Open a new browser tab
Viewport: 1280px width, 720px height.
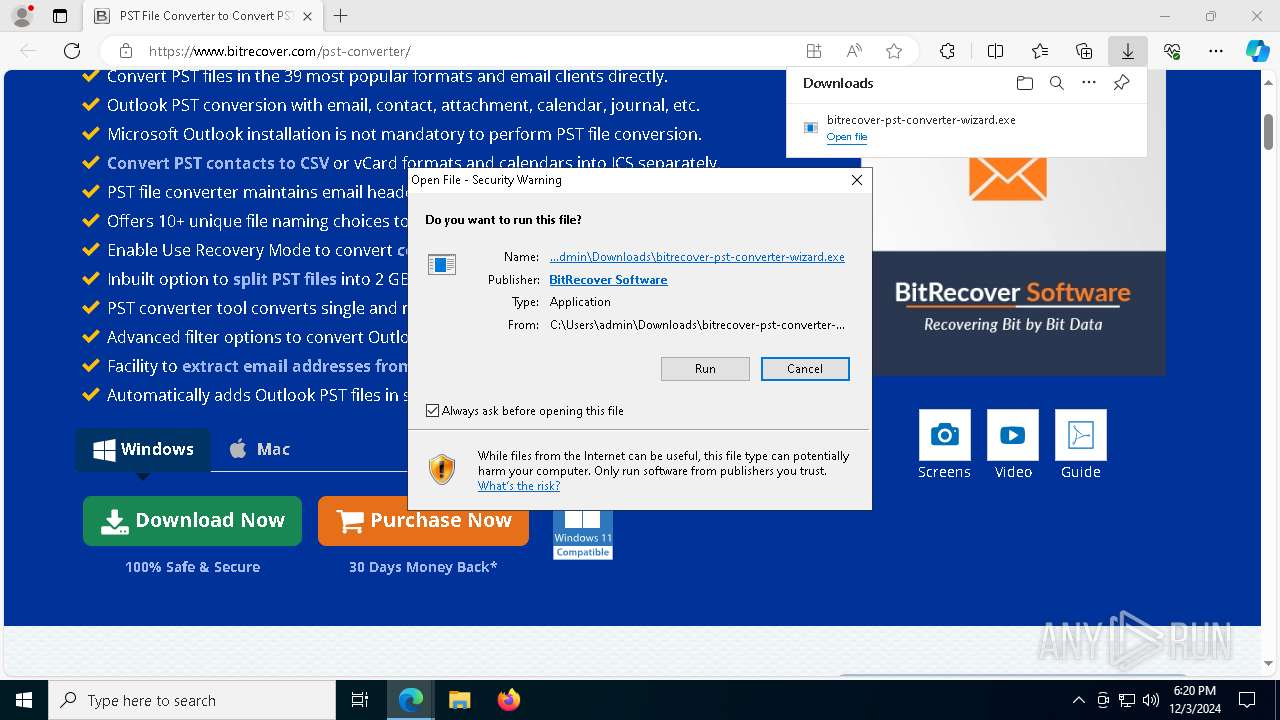[341, 16]
